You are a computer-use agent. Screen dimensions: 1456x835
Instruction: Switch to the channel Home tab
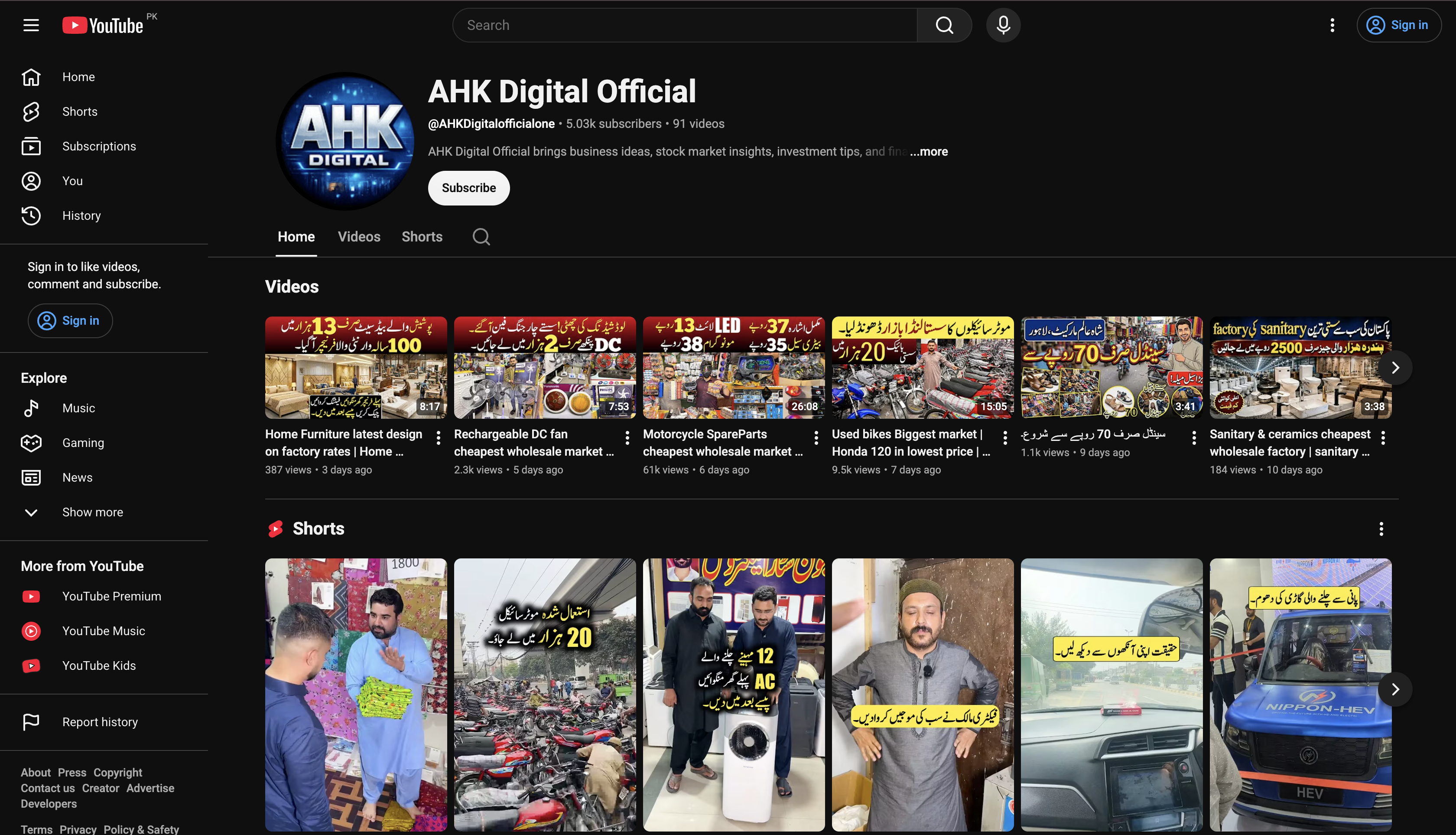coord(296,237)
